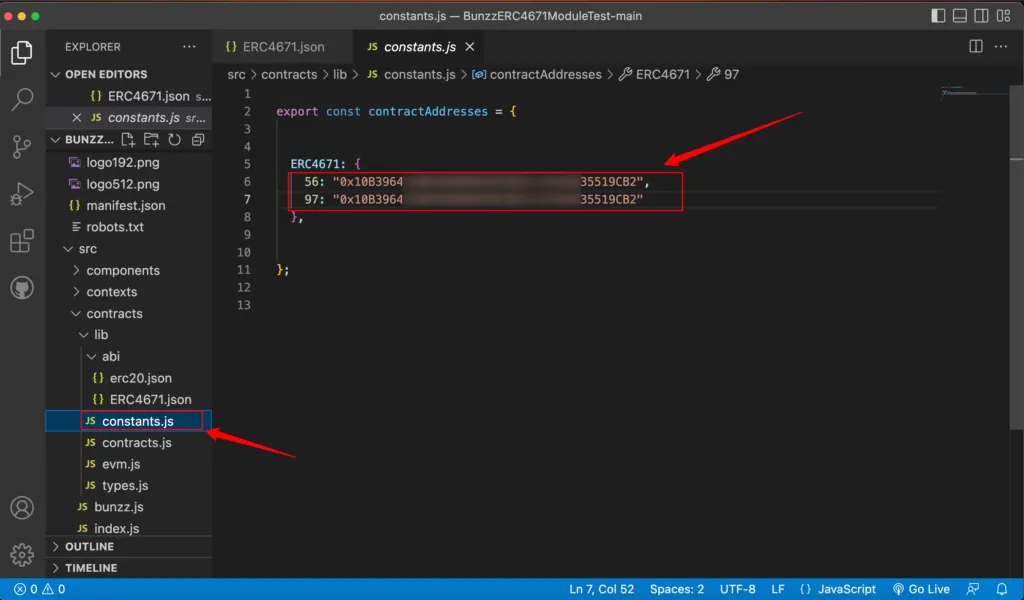Open the Extensions view
1024x600 pixels.
click(x=22, y=241)
